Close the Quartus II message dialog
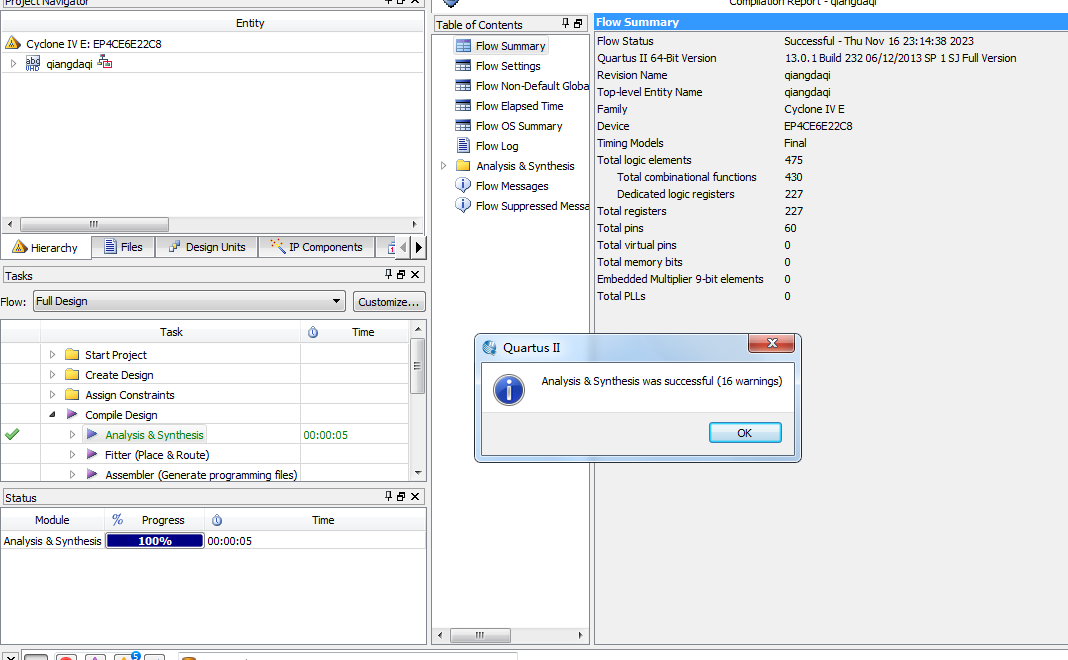Viewport: 1068px width, 660px height. point(771,343)
